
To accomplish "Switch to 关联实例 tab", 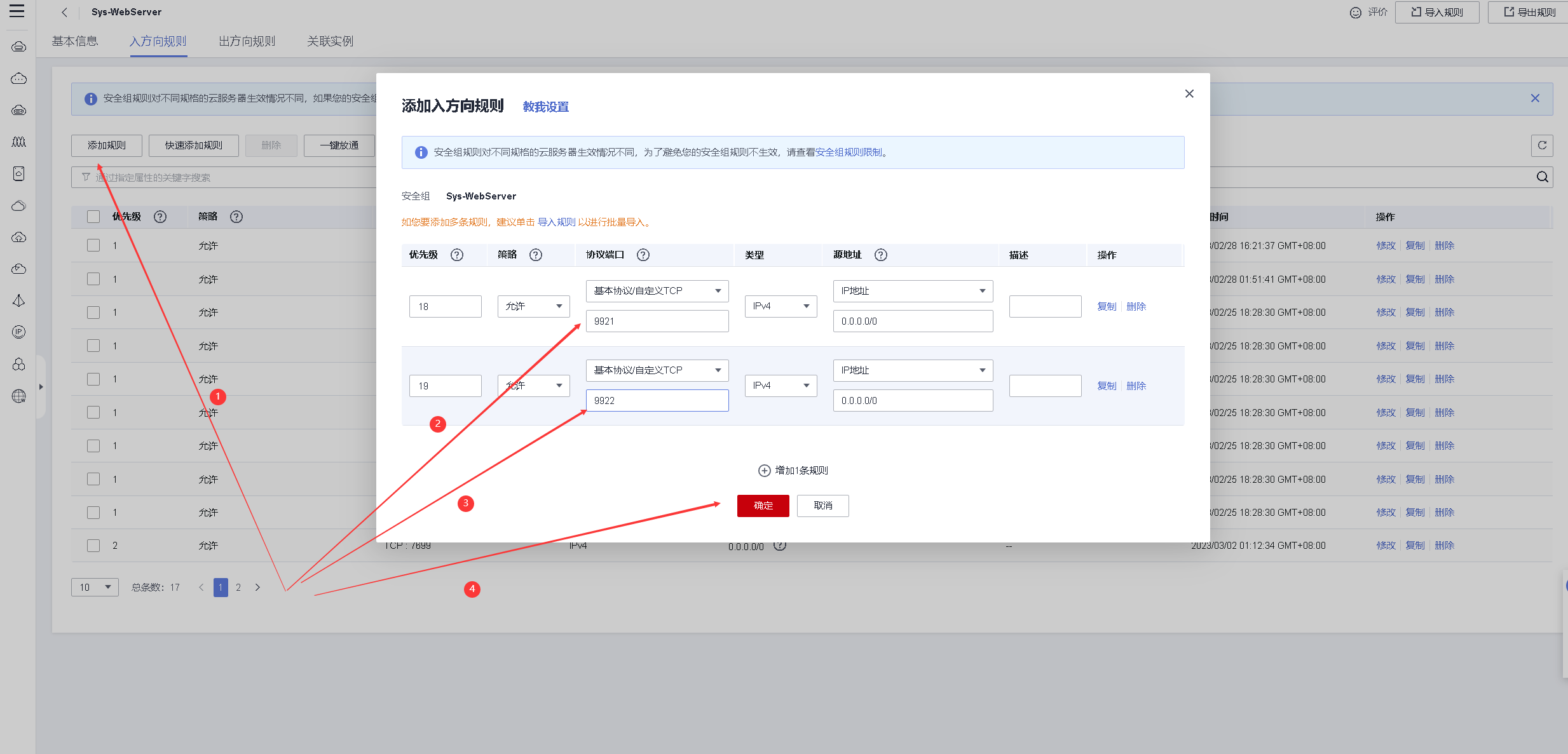I will tap(330, 41).
